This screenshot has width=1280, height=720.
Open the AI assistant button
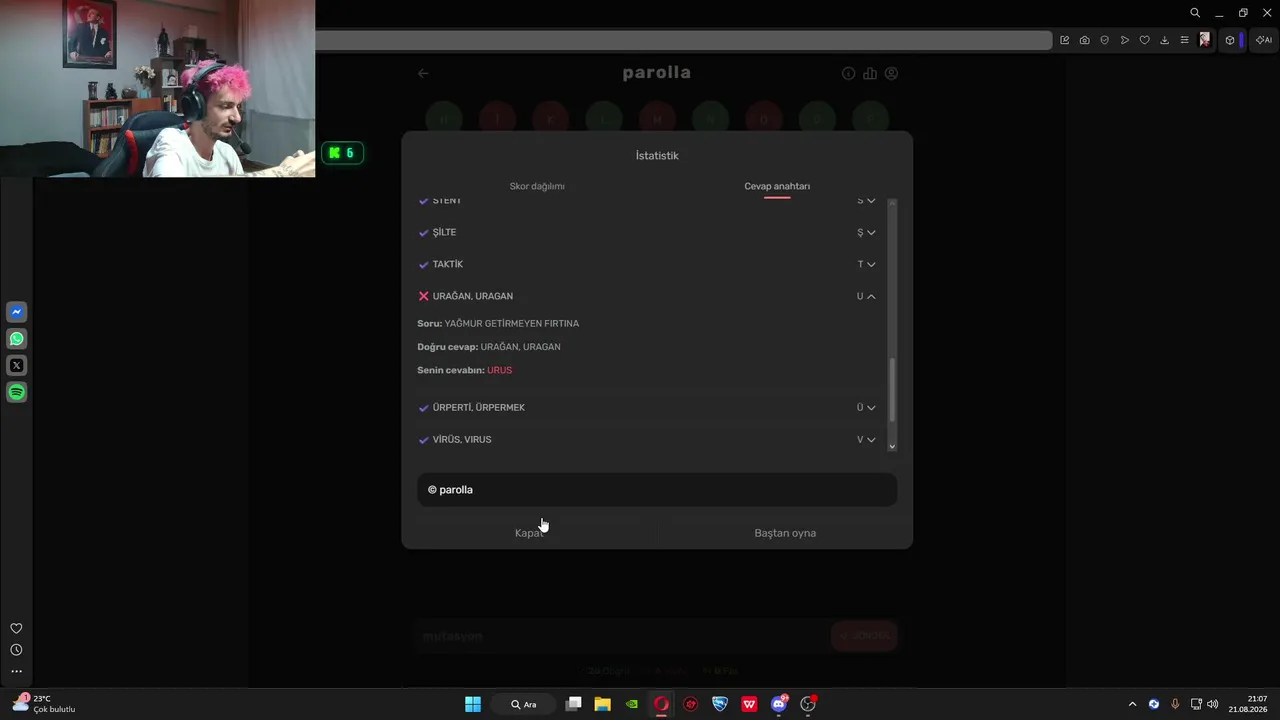point(1264,40)
